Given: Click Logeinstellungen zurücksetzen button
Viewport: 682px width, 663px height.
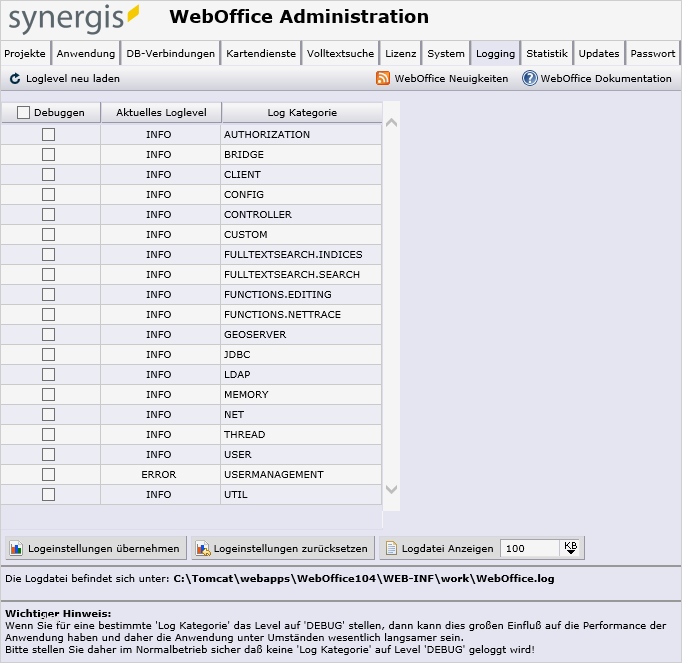Looking at the screenshot, I should click(x=283, y=548).
